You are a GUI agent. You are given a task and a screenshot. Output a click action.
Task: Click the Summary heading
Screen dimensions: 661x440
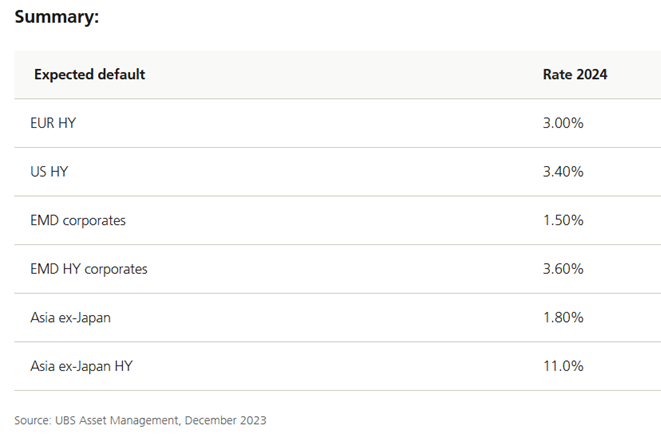[x=56, y=17]
